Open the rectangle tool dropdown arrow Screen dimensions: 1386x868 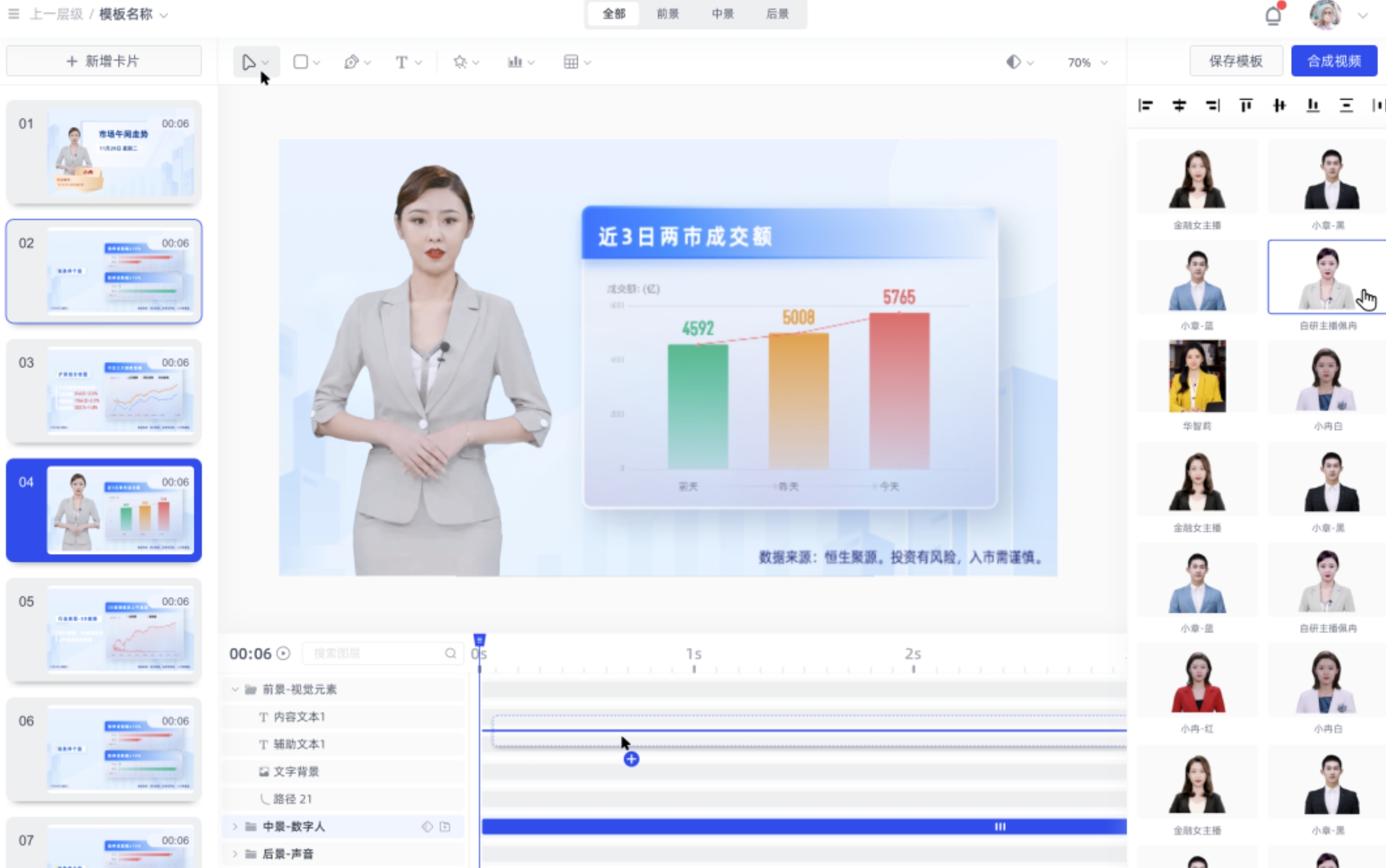[317, 63]
